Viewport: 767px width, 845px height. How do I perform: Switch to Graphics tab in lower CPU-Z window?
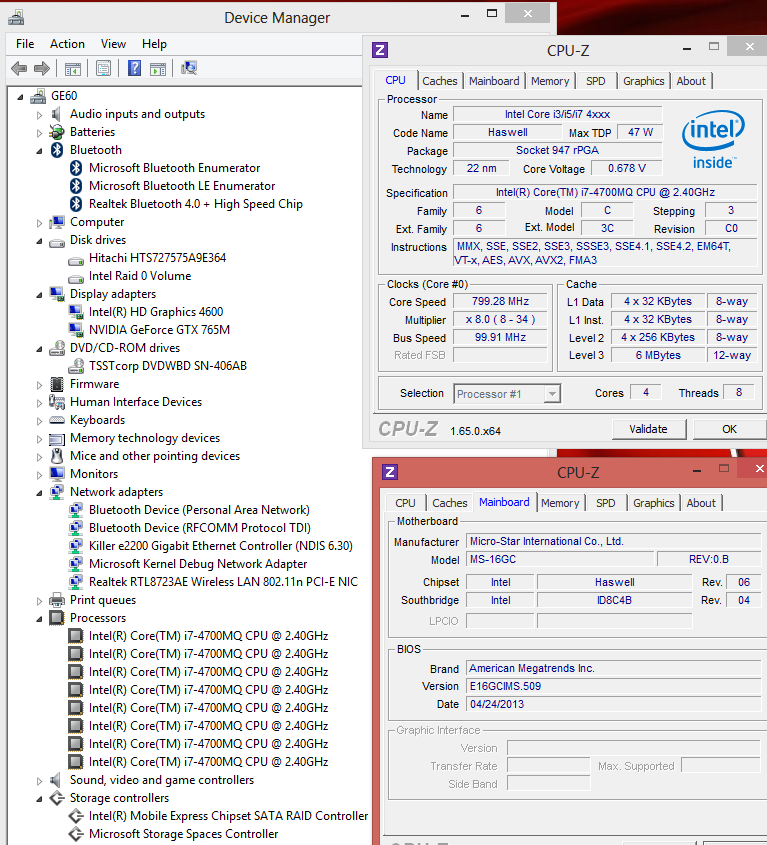coord(653,503)
